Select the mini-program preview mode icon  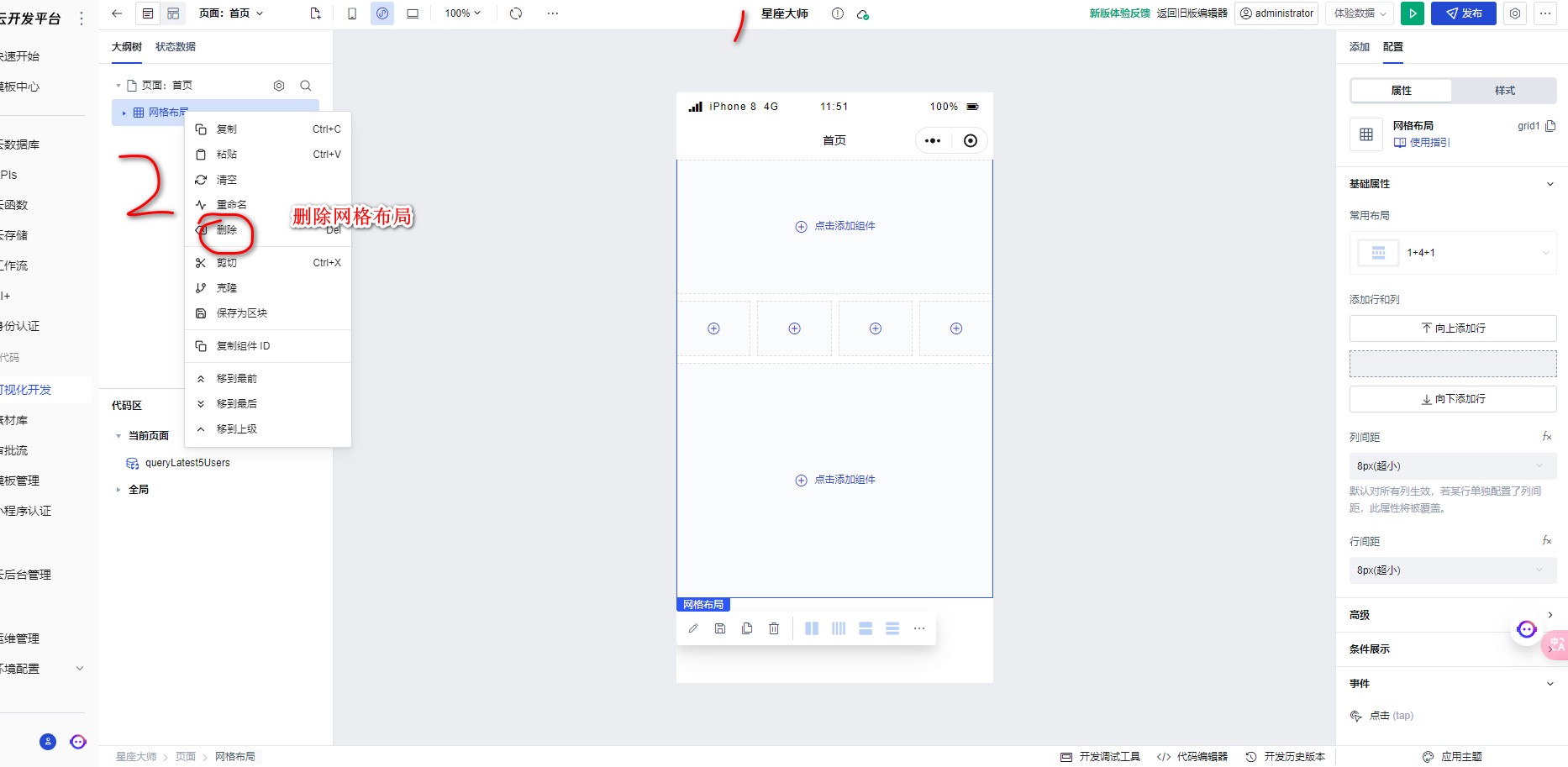tap(382, 13)
